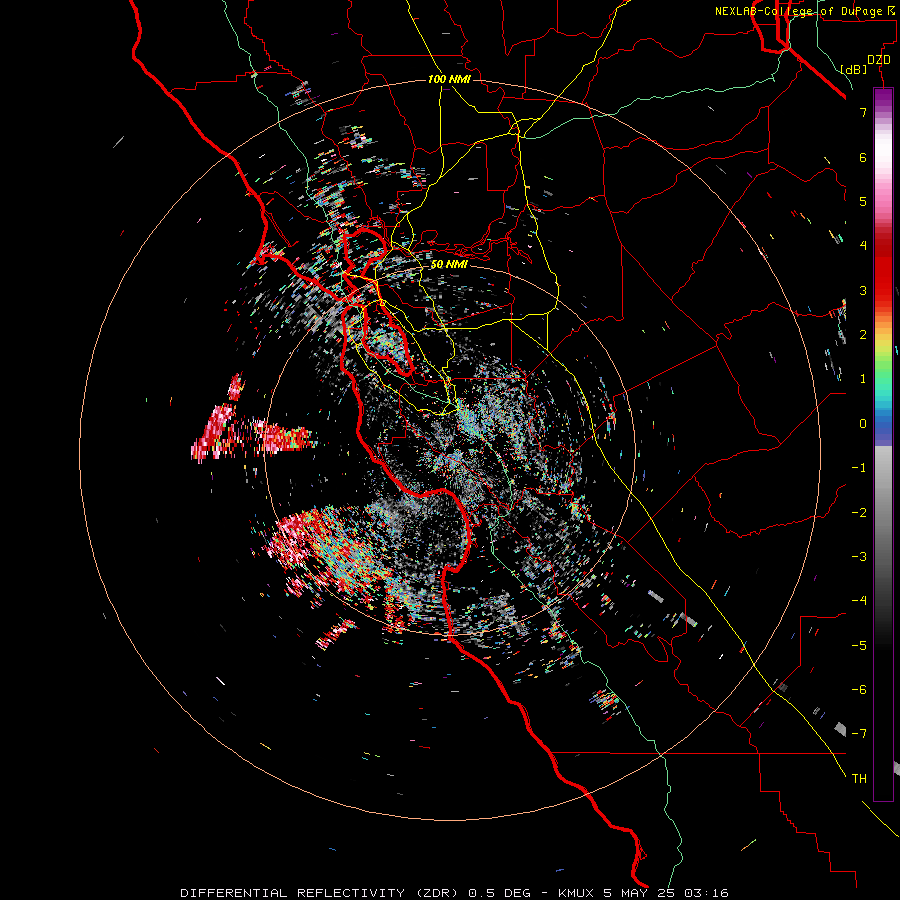Screen dimensions: 900x900
Task: Pick the red band of the ZDR color bar
Action: coord(883,276)
